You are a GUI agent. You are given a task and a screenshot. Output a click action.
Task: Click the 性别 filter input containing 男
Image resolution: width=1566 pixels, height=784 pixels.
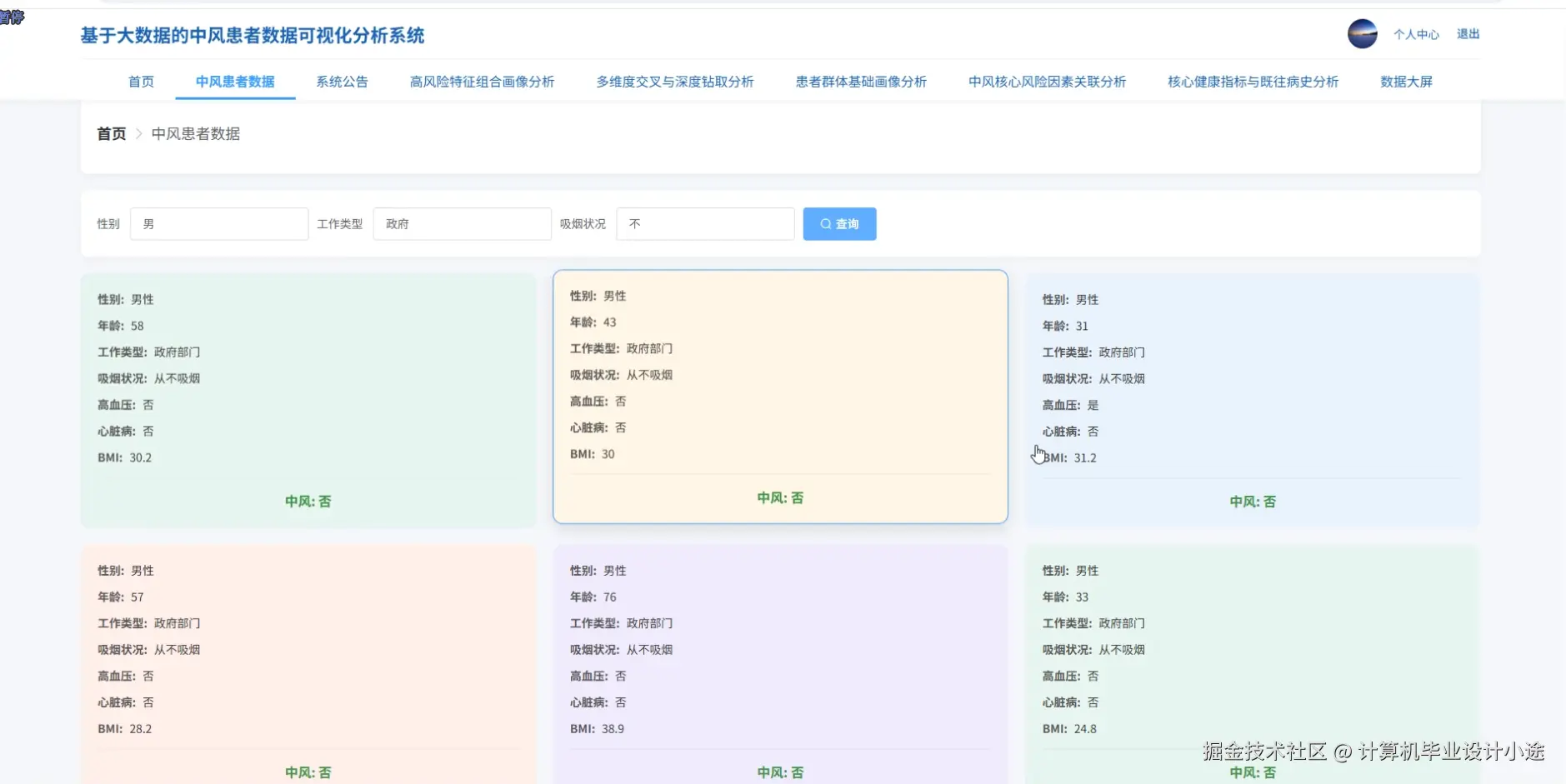click(218, 223)
